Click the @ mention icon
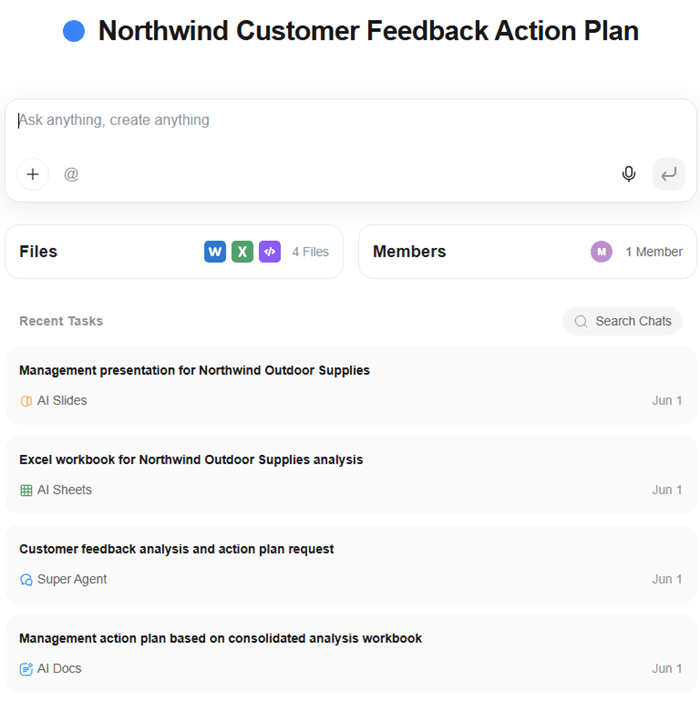700x702 pixels. pos(71,174)
